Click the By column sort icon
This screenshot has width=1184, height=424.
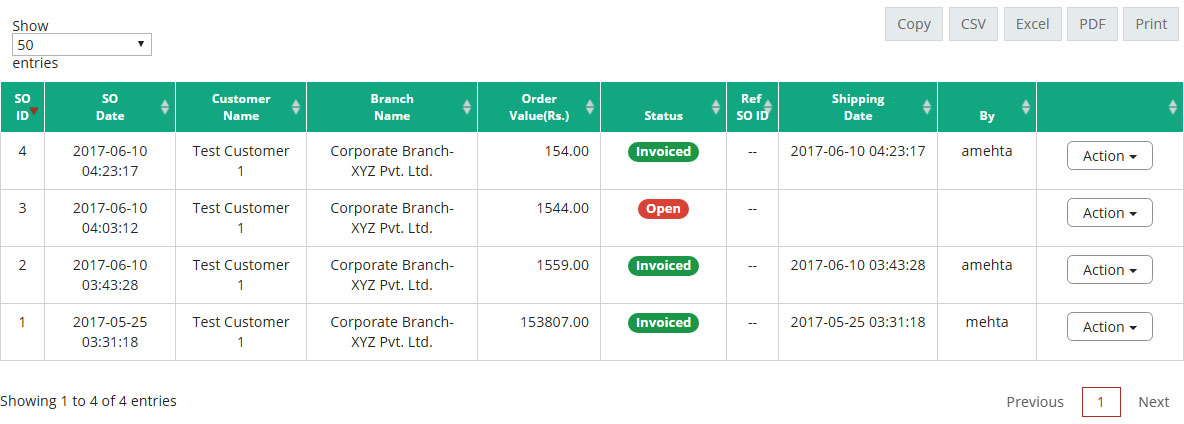tap(1026, 107)
